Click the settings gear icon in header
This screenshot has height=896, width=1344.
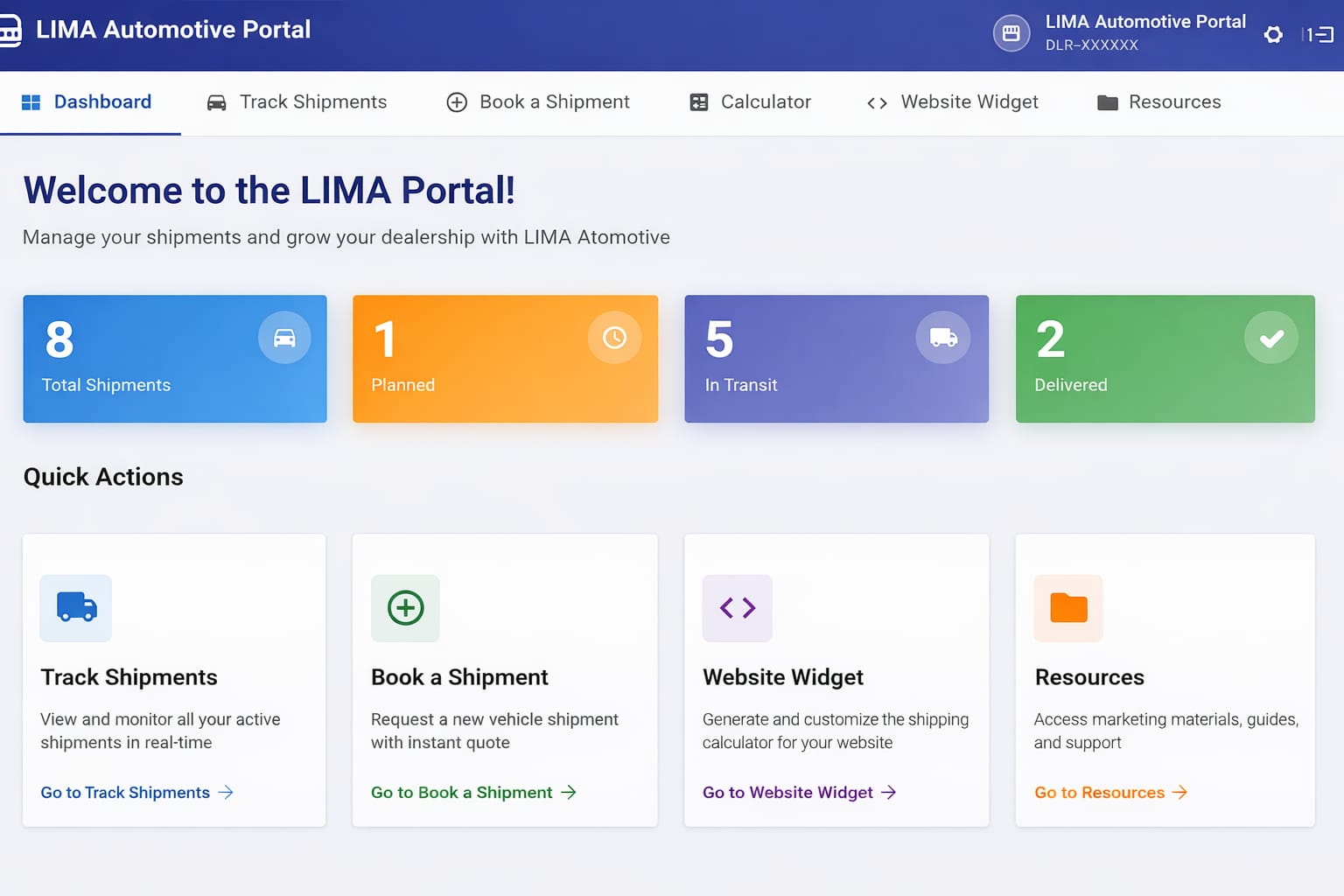pos(1273,35)
